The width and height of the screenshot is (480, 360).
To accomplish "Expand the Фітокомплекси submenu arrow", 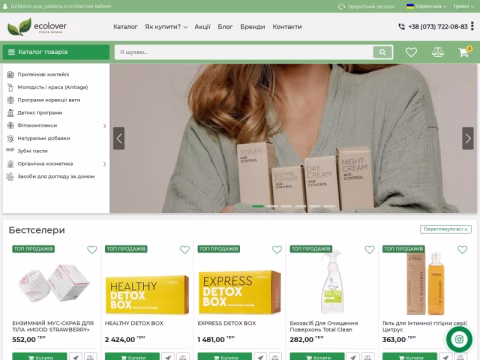I will point(105,126).
